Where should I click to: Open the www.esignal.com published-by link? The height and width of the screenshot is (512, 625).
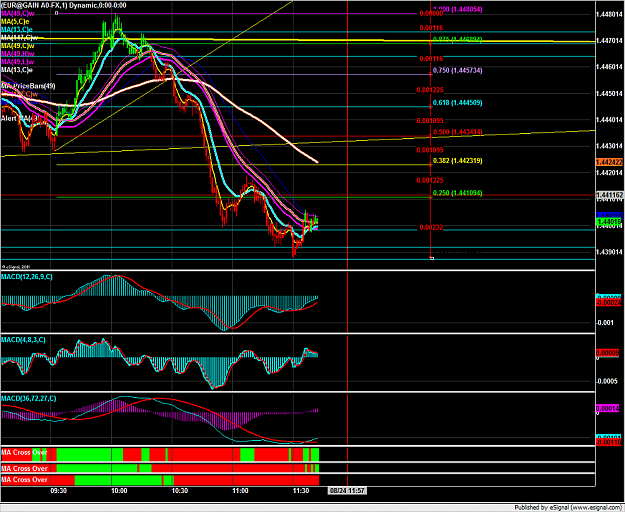(x=597, y=508)
